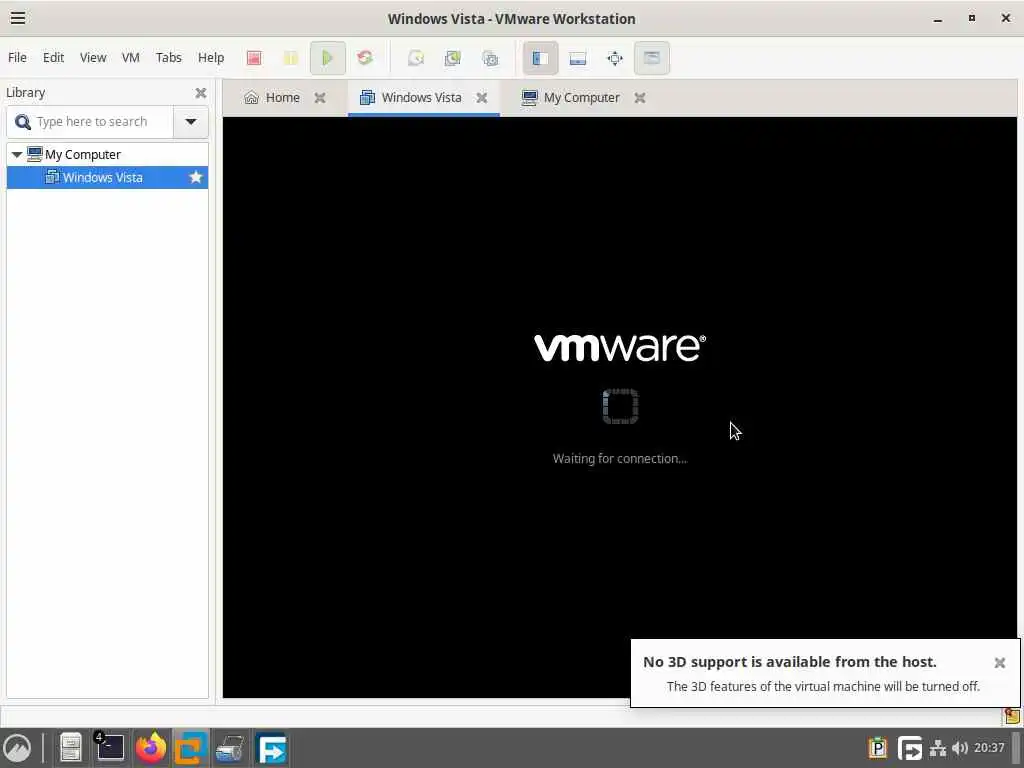Click the VMware Workstation taskbar icon
The image size is (1024, 768).
point(191,748)
